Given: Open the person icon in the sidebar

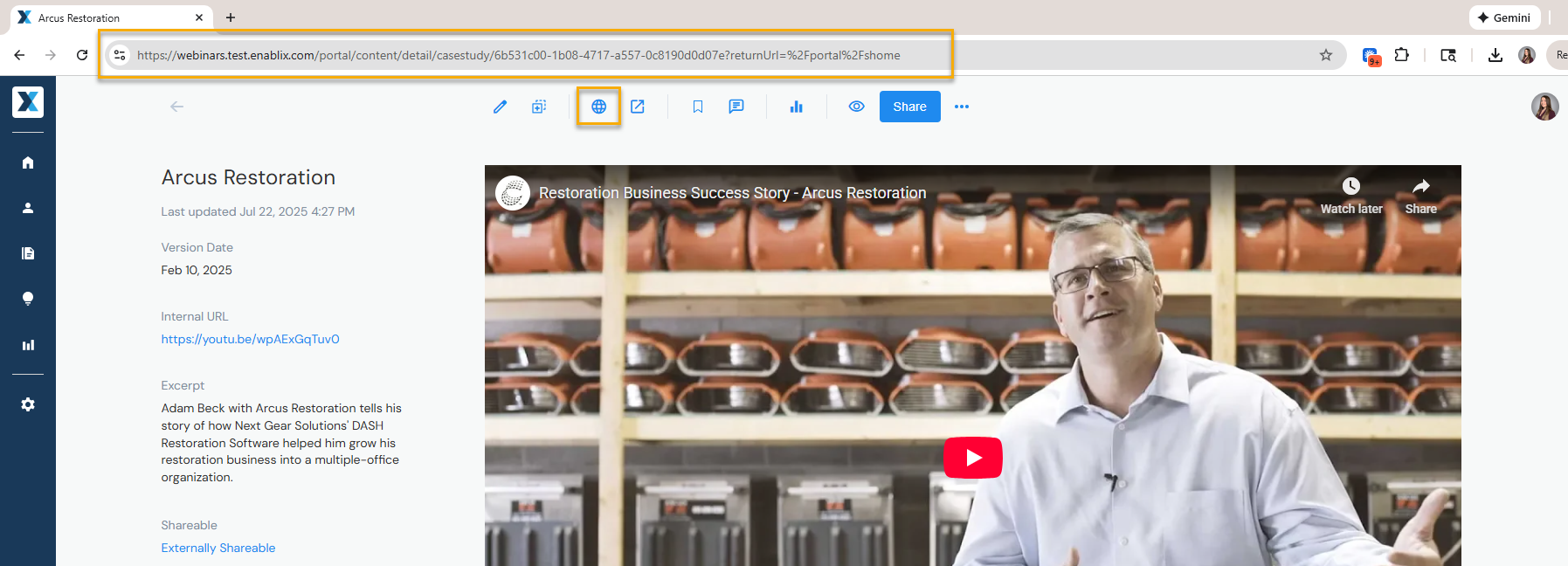Looking at the screenshot, I should (28, 208).
